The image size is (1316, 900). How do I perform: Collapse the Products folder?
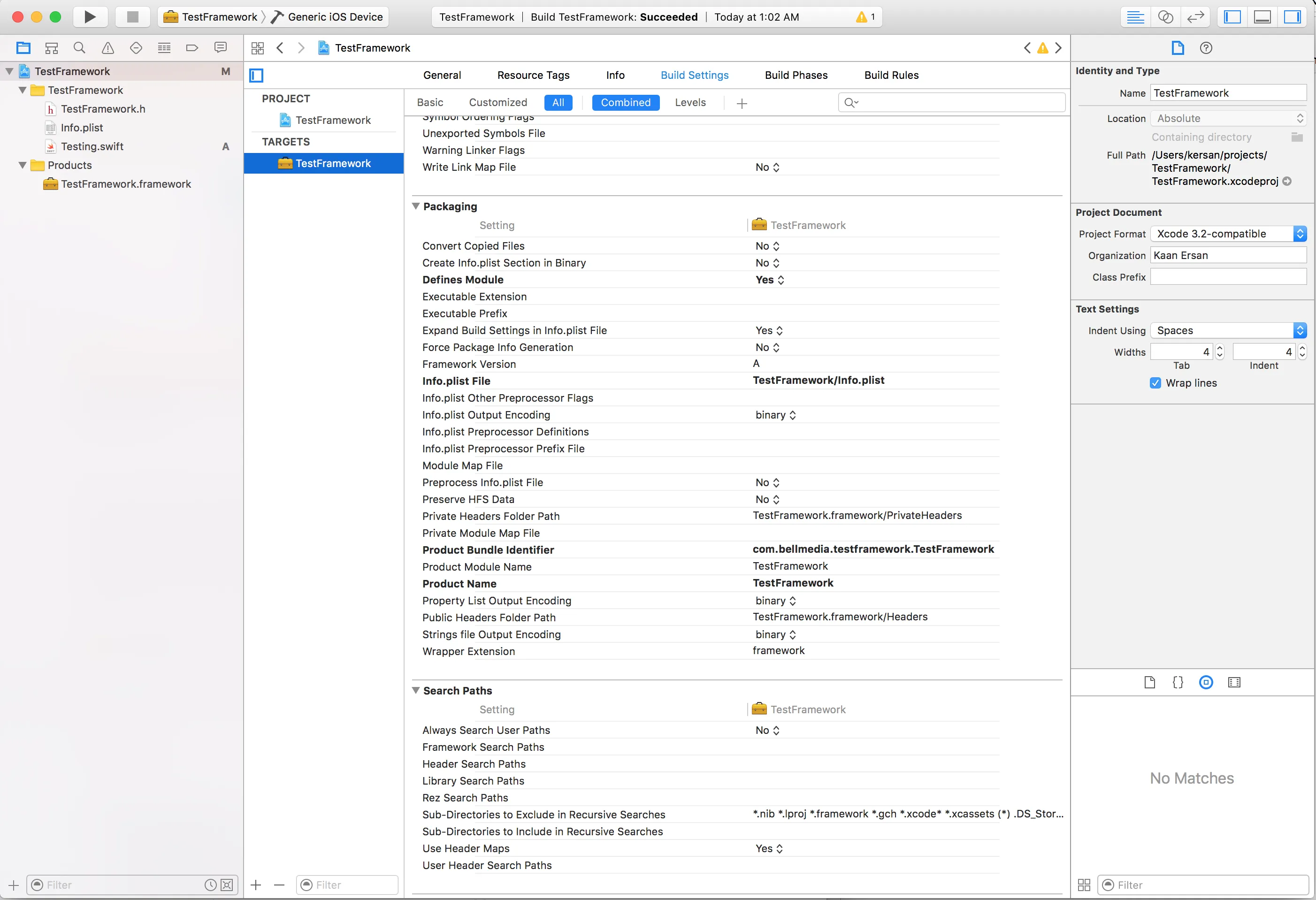point(23,165)
